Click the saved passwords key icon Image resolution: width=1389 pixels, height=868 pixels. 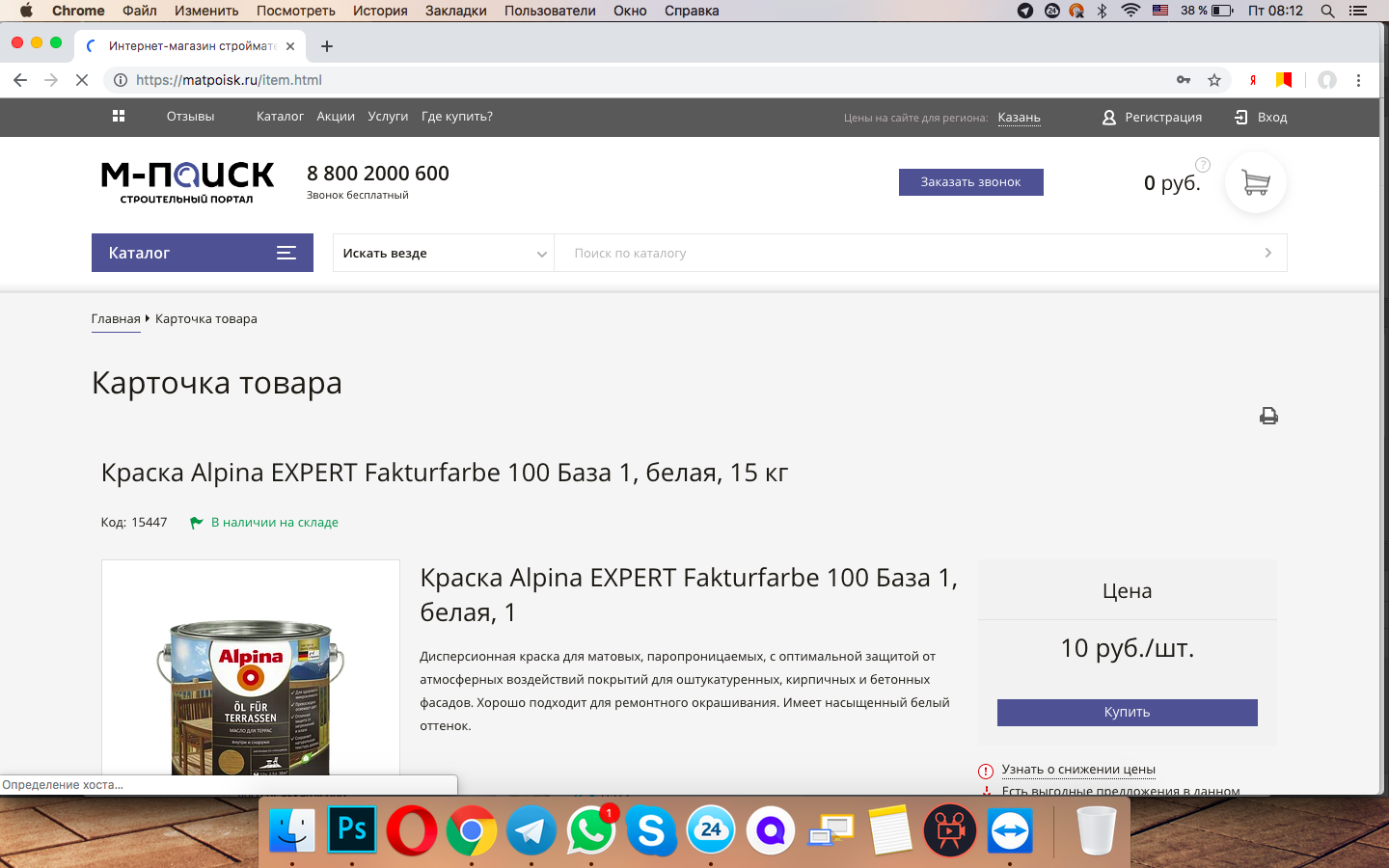[1184, 80]
